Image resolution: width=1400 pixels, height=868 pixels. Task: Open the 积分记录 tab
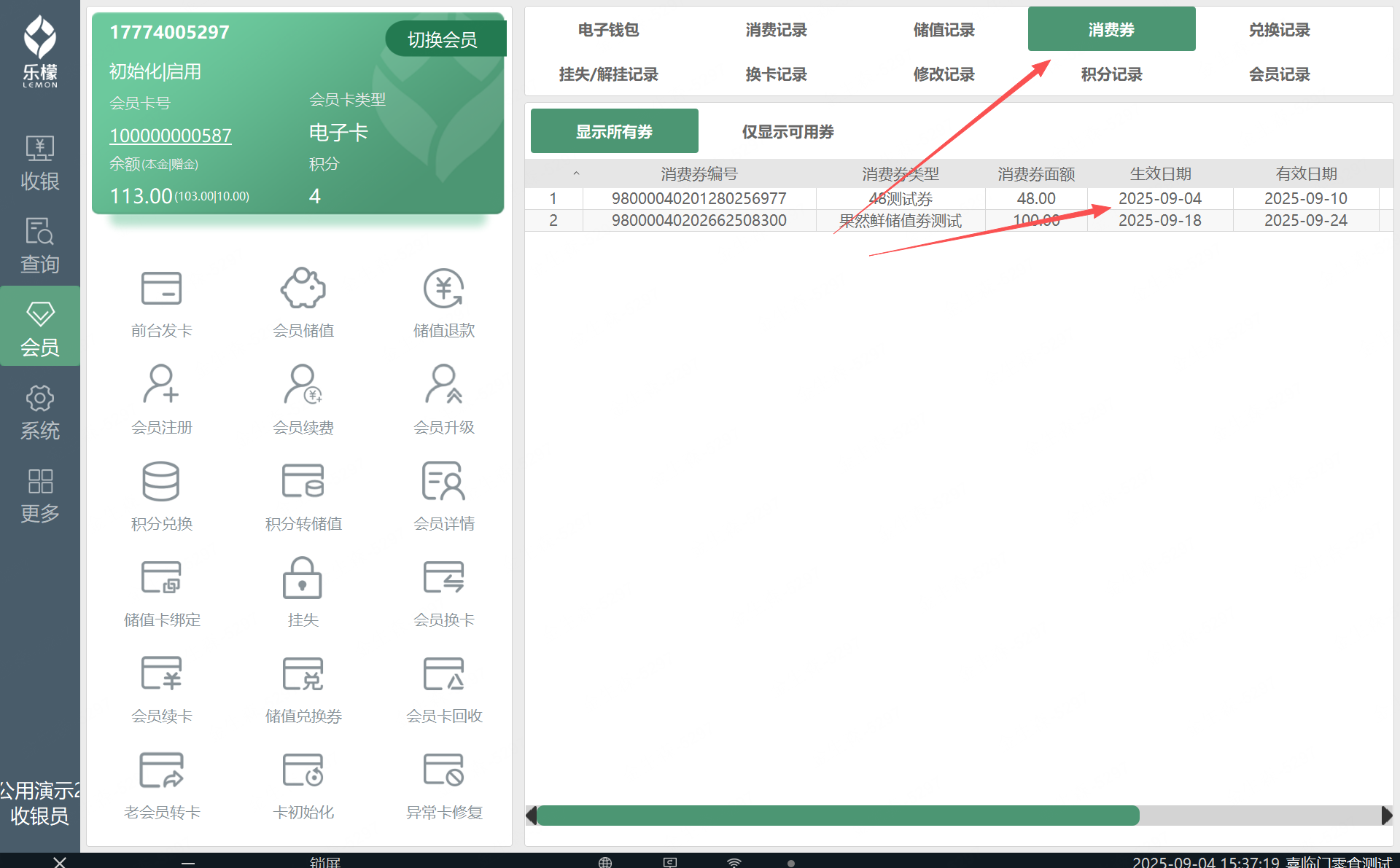(1111, 74)
